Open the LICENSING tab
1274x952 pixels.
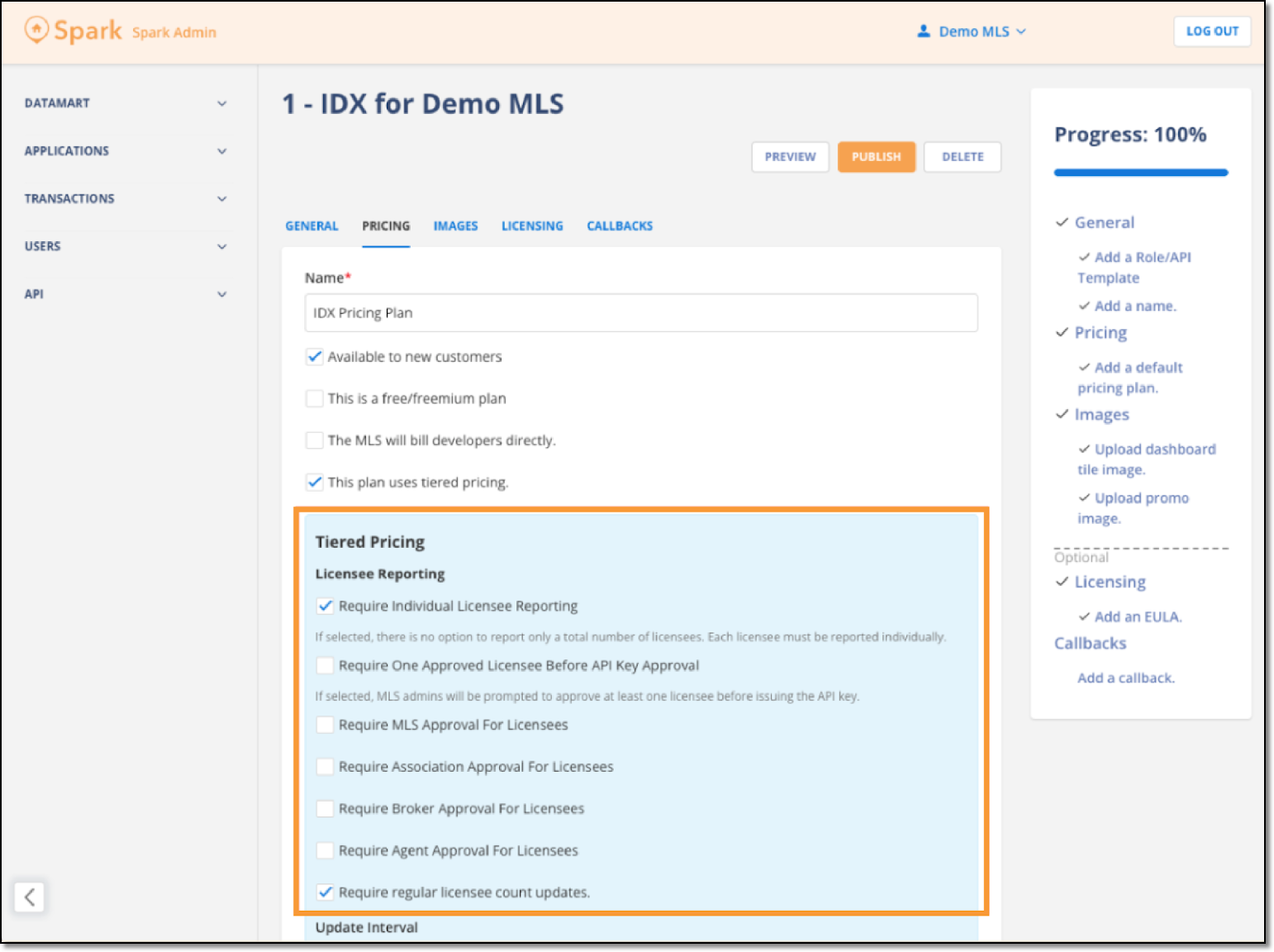[x=532, y=226]
